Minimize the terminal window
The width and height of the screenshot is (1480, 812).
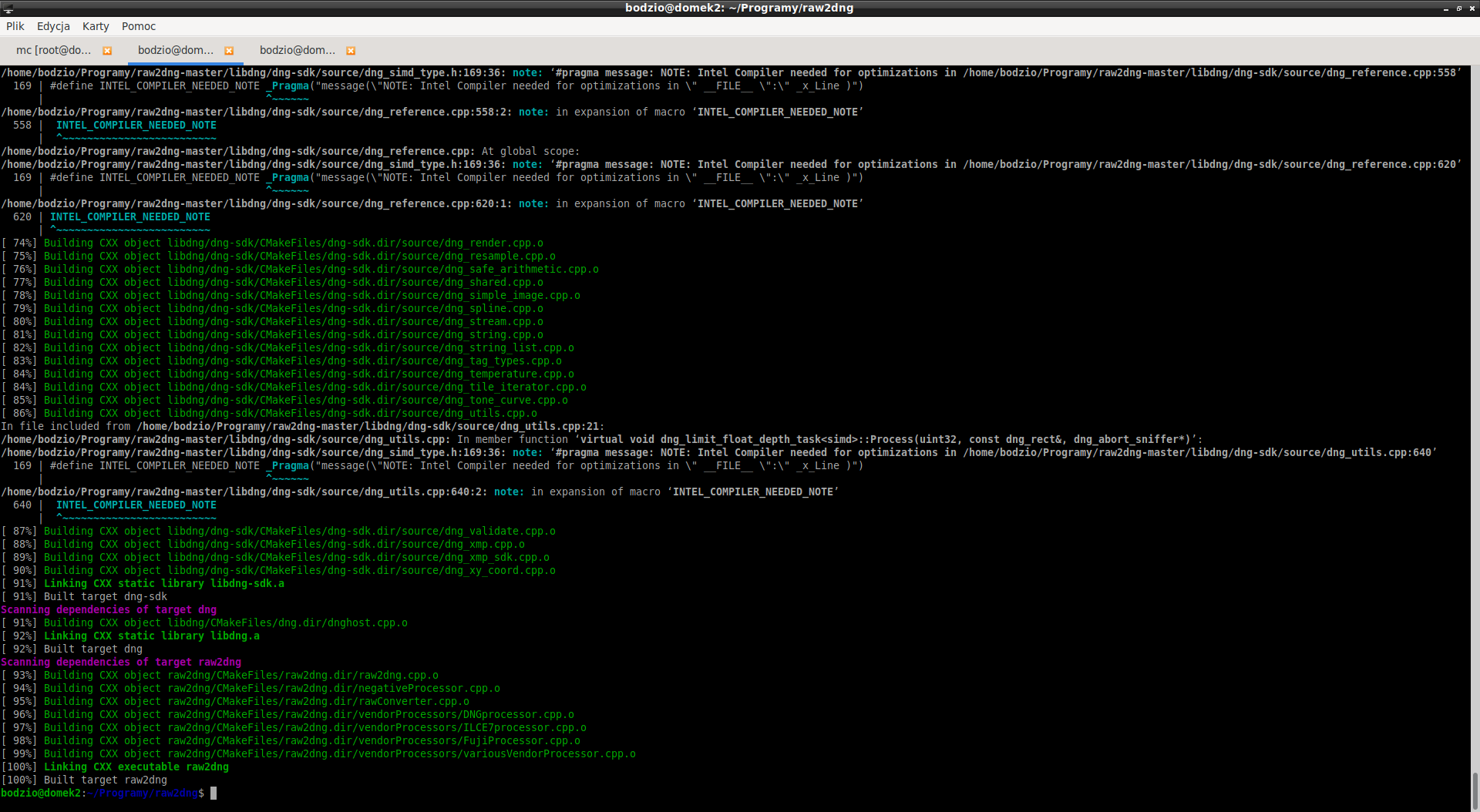click(1445, 8)
